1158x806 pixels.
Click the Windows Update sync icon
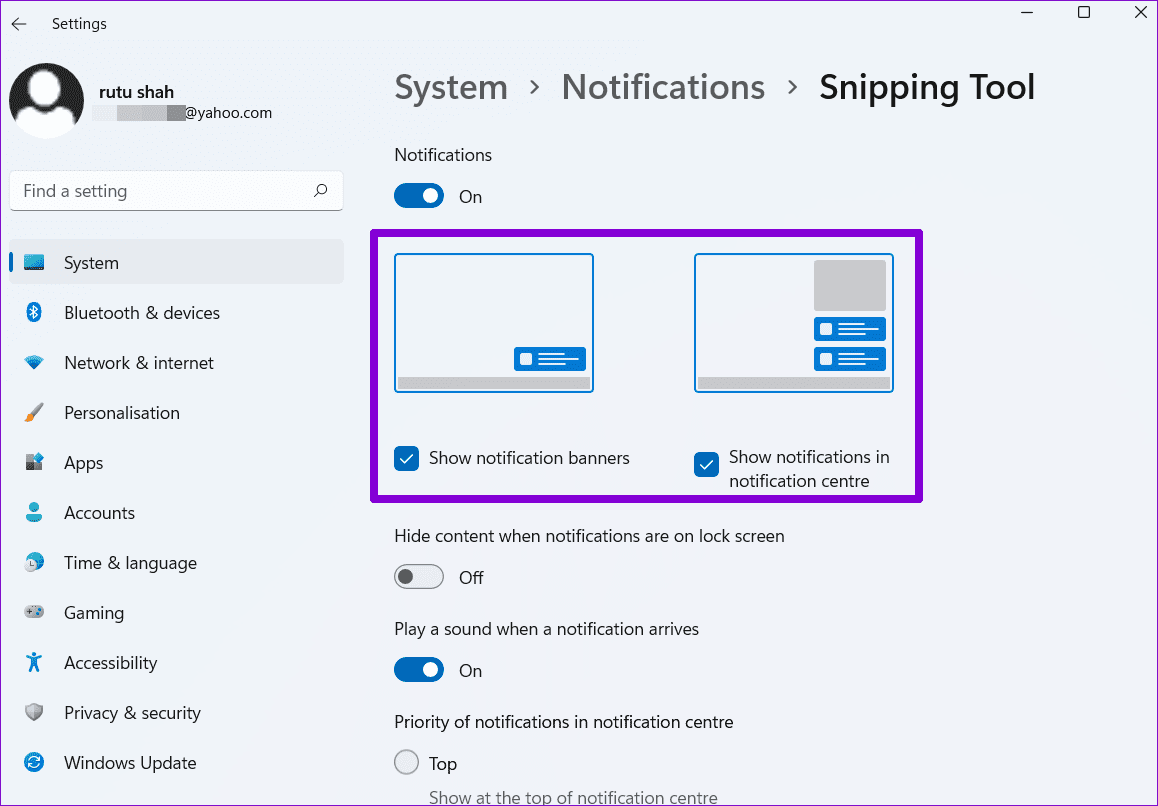(x=34, y=763)
